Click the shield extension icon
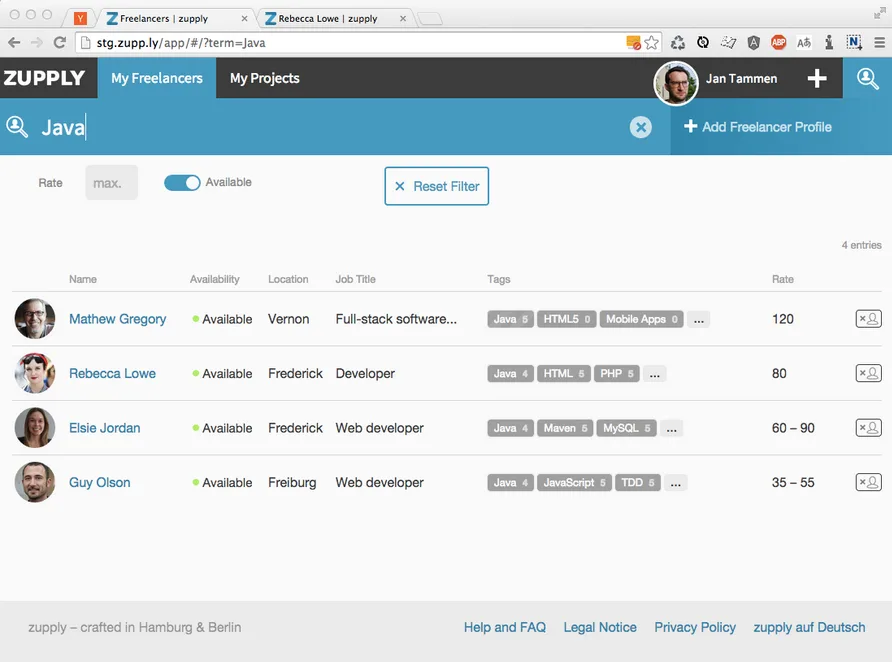This screenshot has height=662, width=892. point(753,43)
